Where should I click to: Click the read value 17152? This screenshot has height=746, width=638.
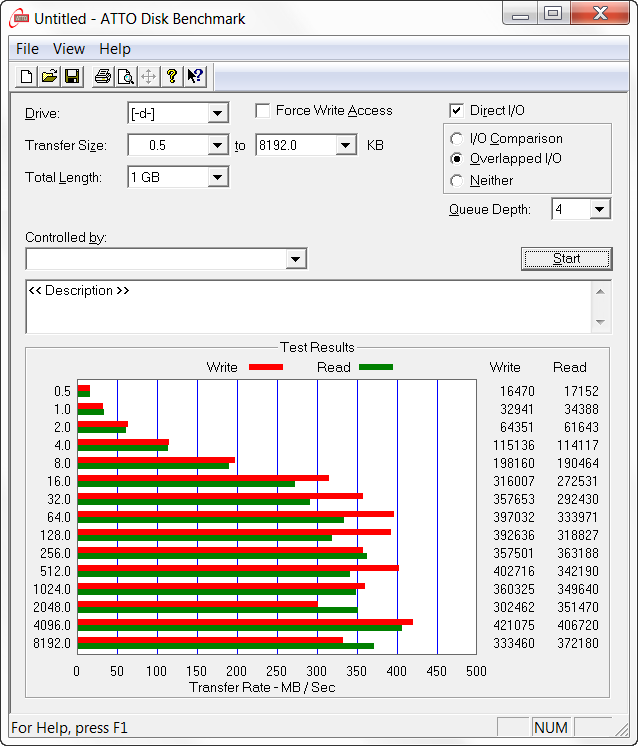pos(581,391)
